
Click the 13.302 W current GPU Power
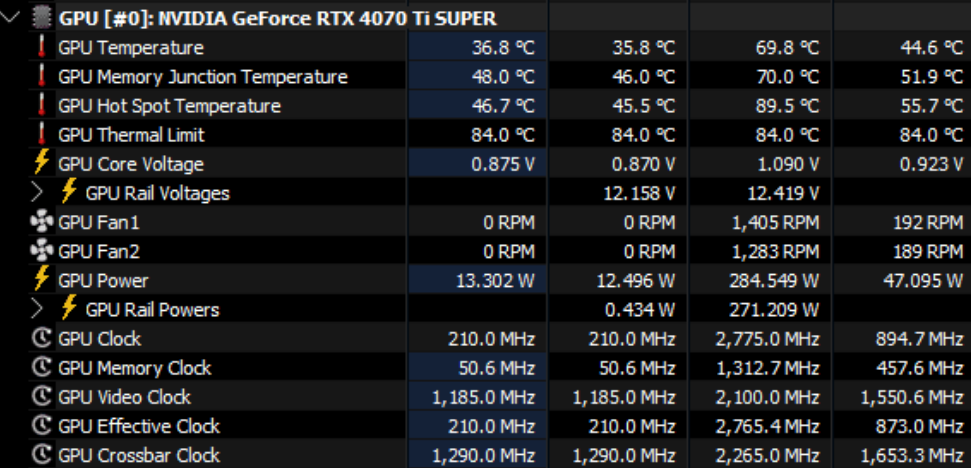[x=495, y=280]
